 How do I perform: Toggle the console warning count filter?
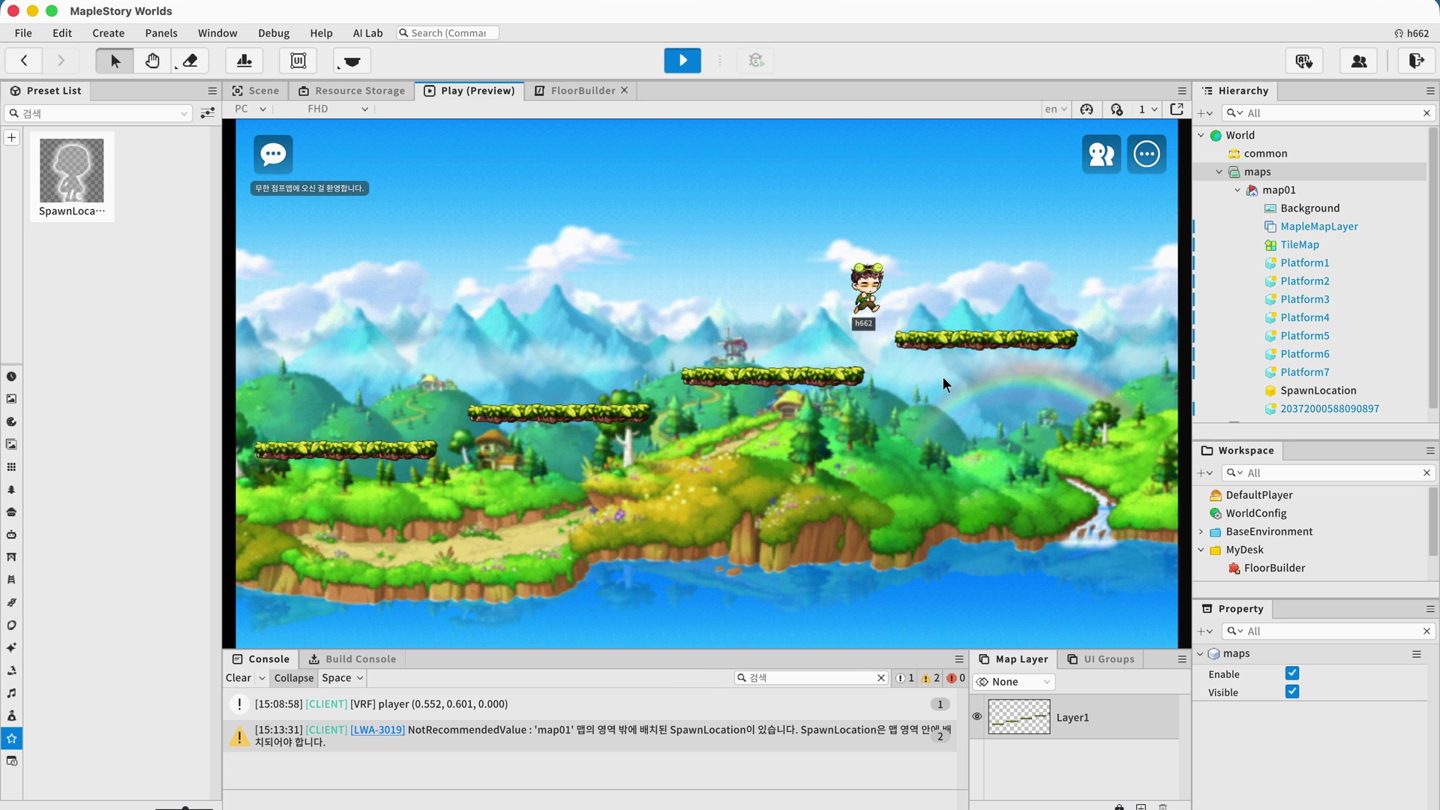pos(930,678)
